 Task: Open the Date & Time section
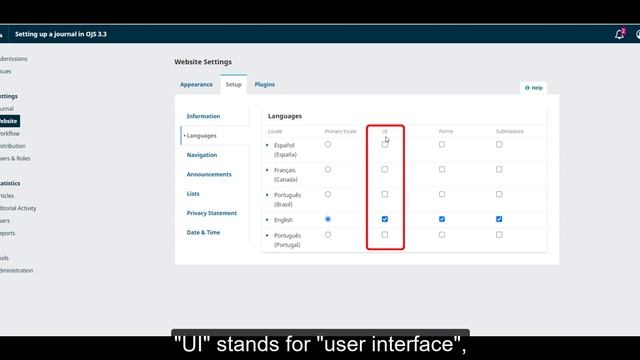[203, 232]
